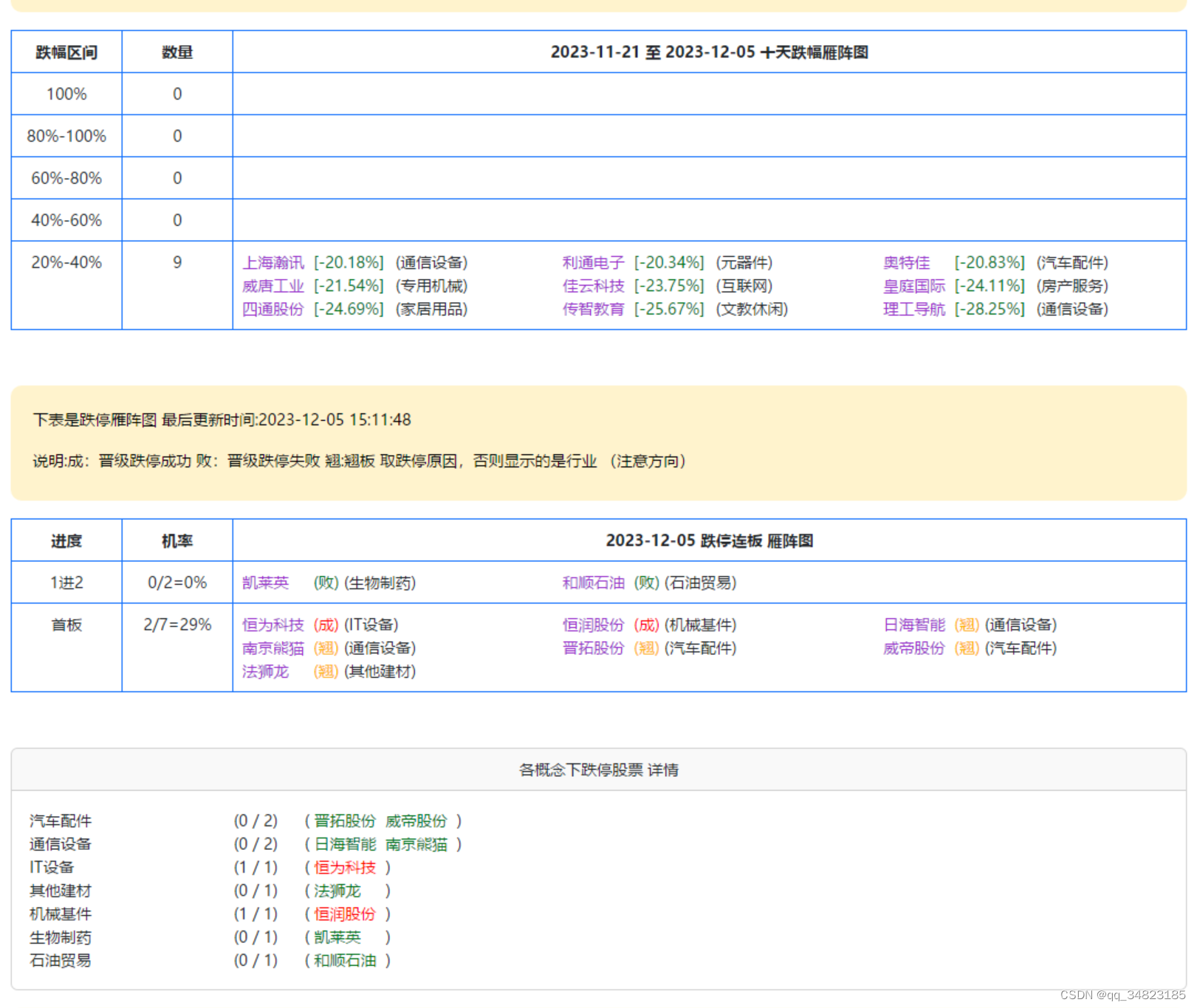This screenshot has width=1197, height=1008.
Task: Click the 各概念下跌停股票 详情 panel header
Action: tap(599, 770)
